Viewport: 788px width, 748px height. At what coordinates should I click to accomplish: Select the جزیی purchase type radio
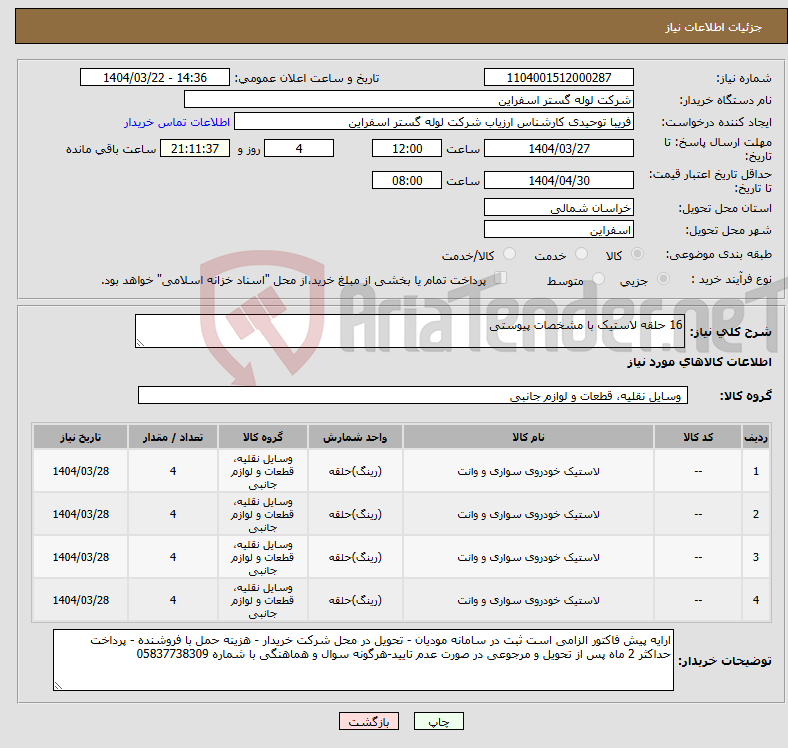[x=663, y=278]
